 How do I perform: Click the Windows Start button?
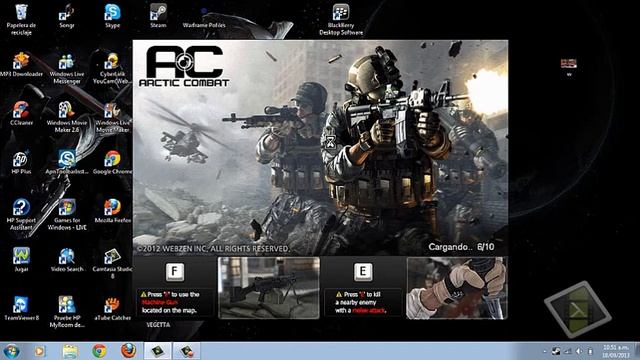point(11,351)
